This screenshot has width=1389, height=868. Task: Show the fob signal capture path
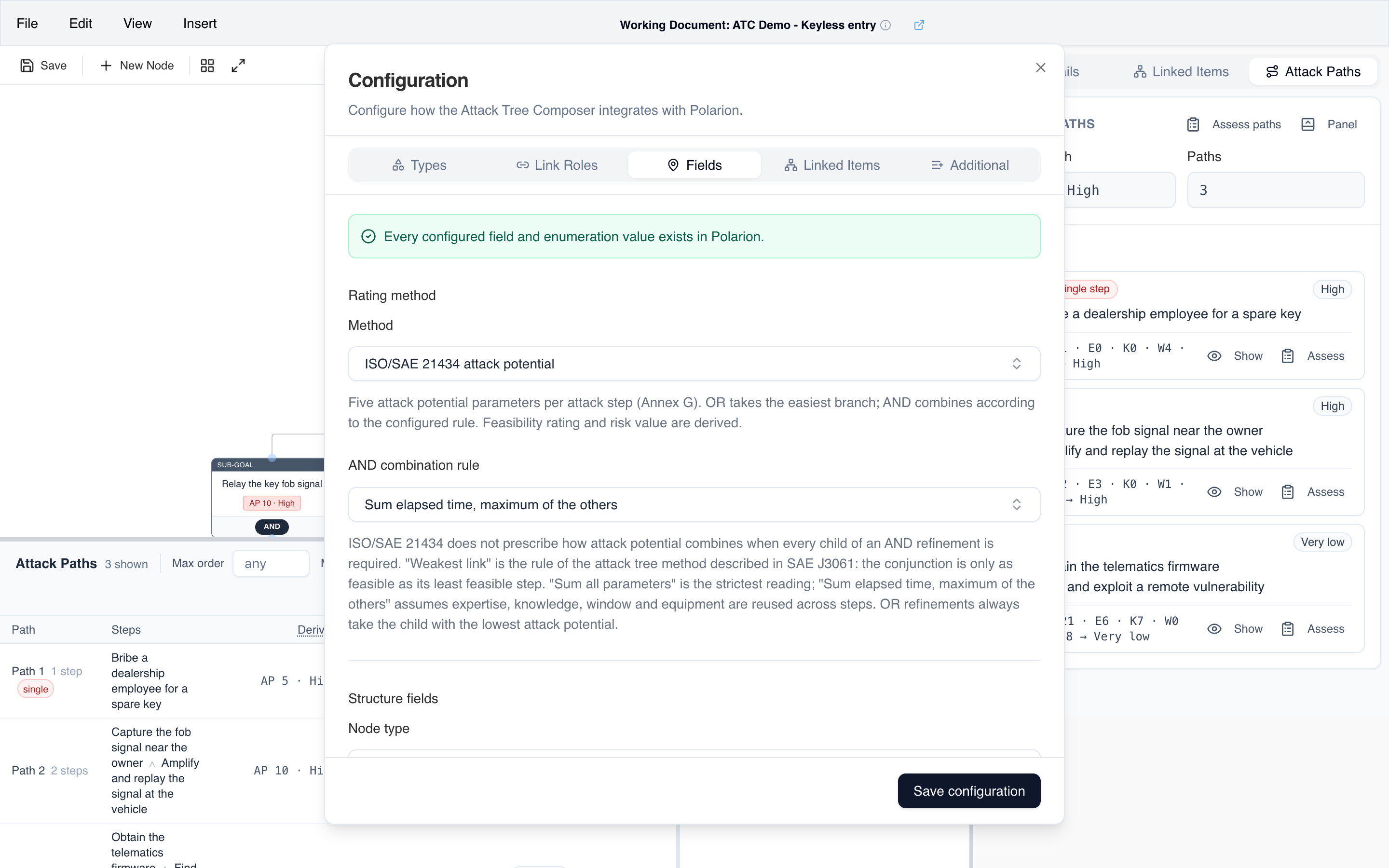(x=1235, y=492)
